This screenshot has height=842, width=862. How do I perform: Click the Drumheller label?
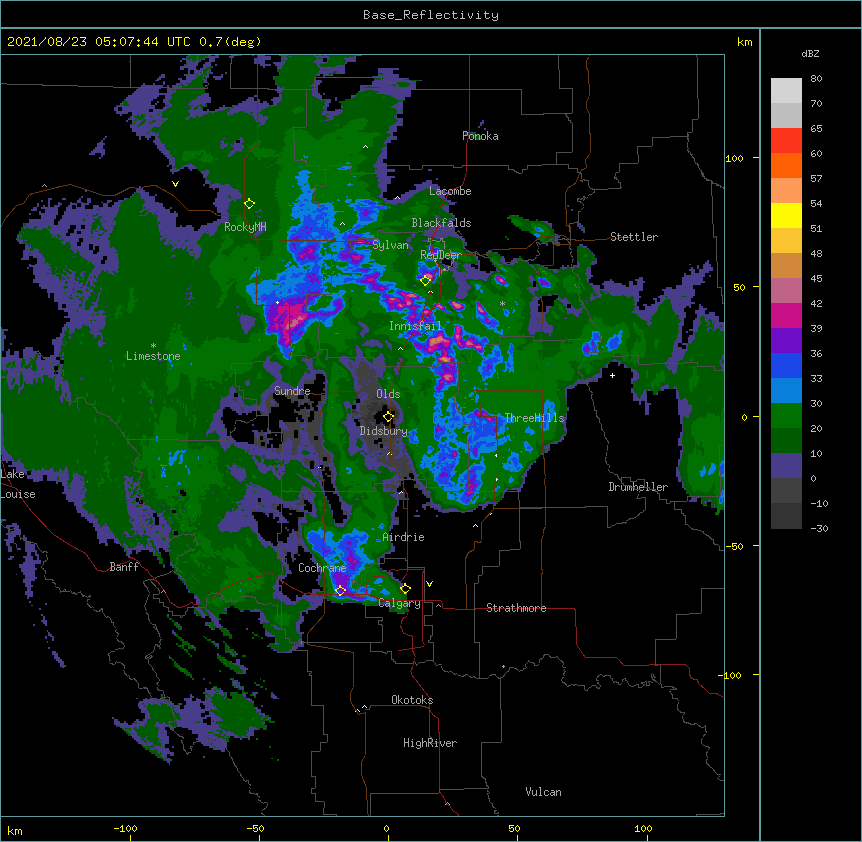point(638,487)
